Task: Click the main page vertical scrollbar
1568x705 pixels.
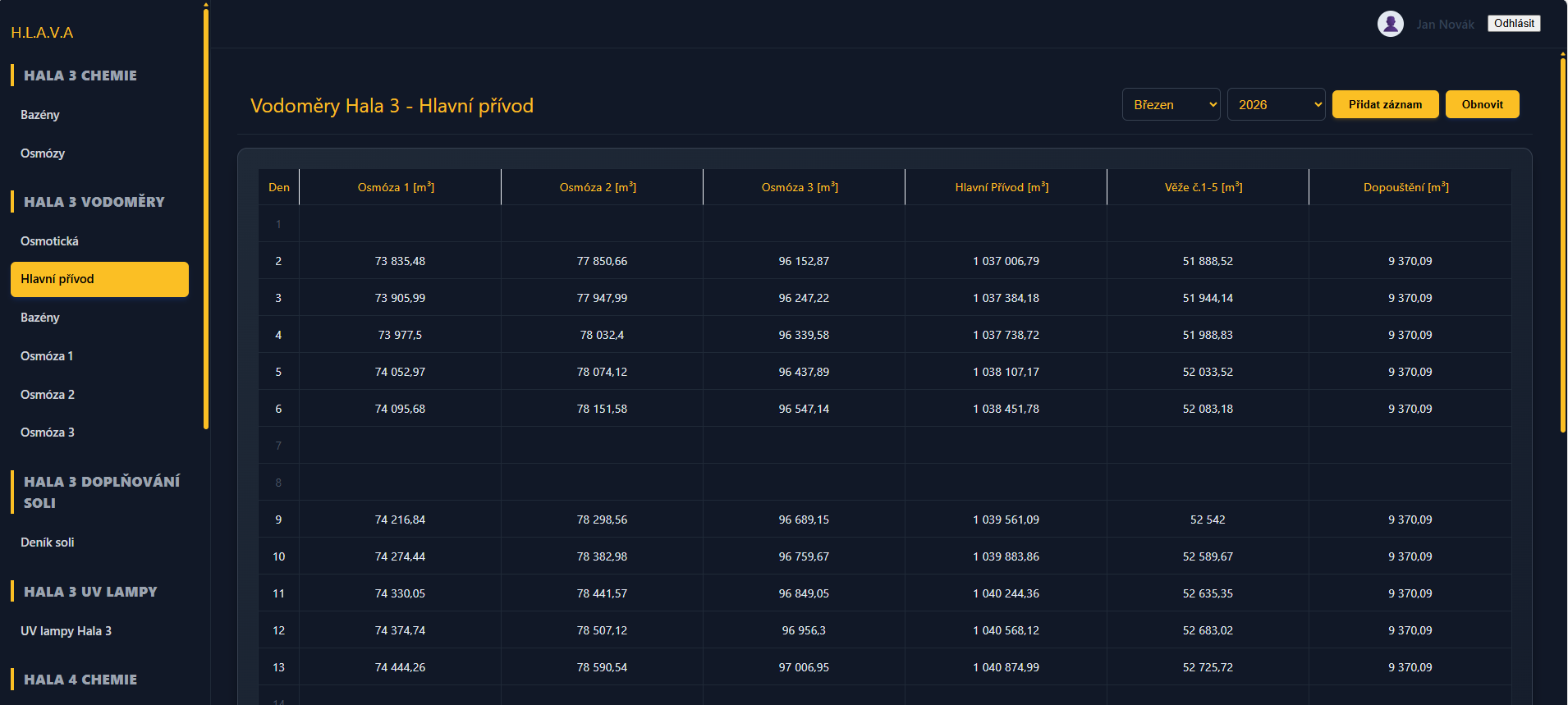Action: tap(1562, 246)
